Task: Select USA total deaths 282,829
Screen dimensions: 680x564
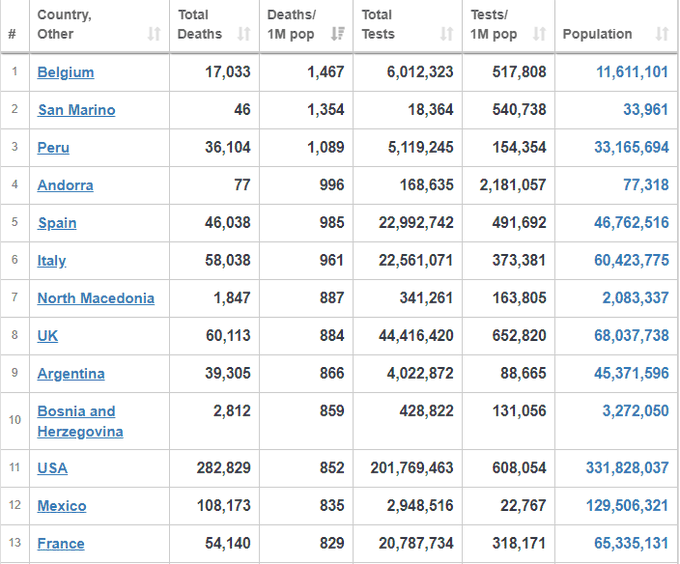Action: (x=224, y=468)
